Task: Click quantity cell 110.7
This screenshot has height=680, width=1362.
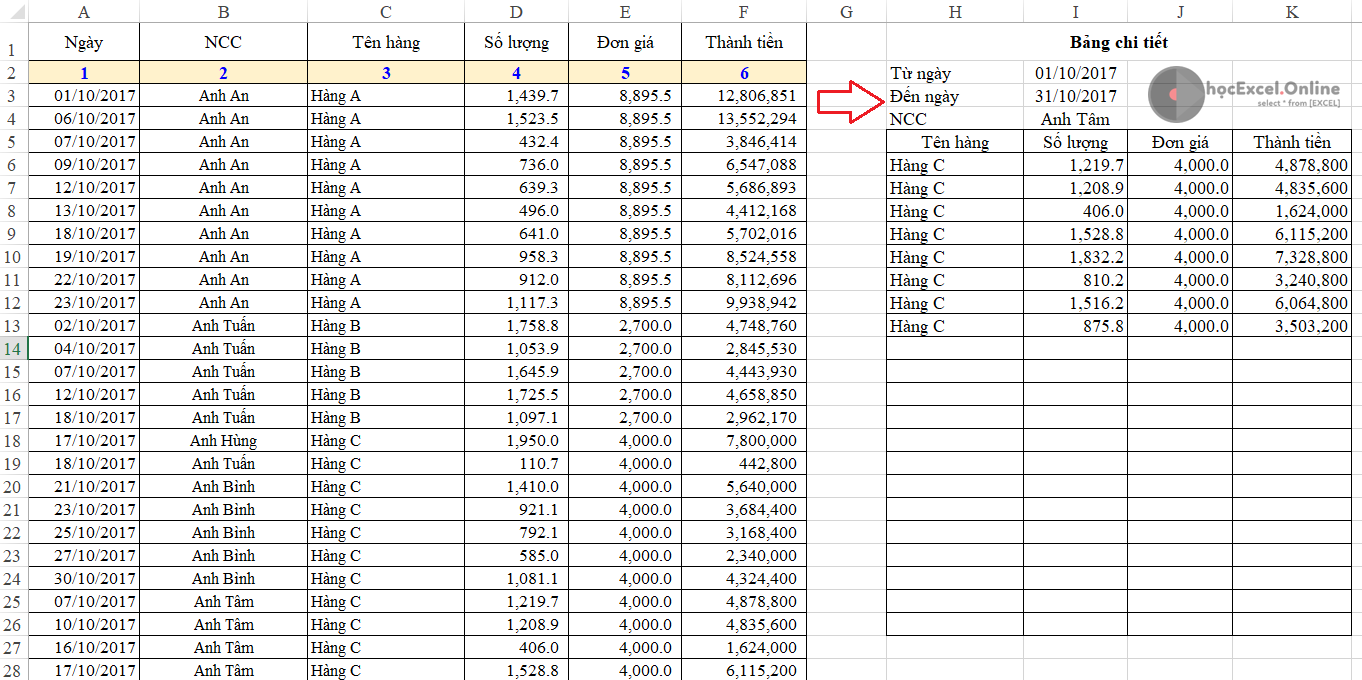Action: tap(516, 464)
